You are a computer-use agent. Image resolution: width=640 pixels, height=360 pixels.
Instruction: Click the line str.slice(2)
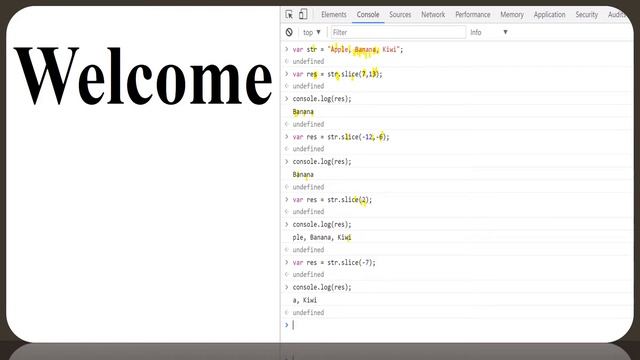(x=332, y=200)
